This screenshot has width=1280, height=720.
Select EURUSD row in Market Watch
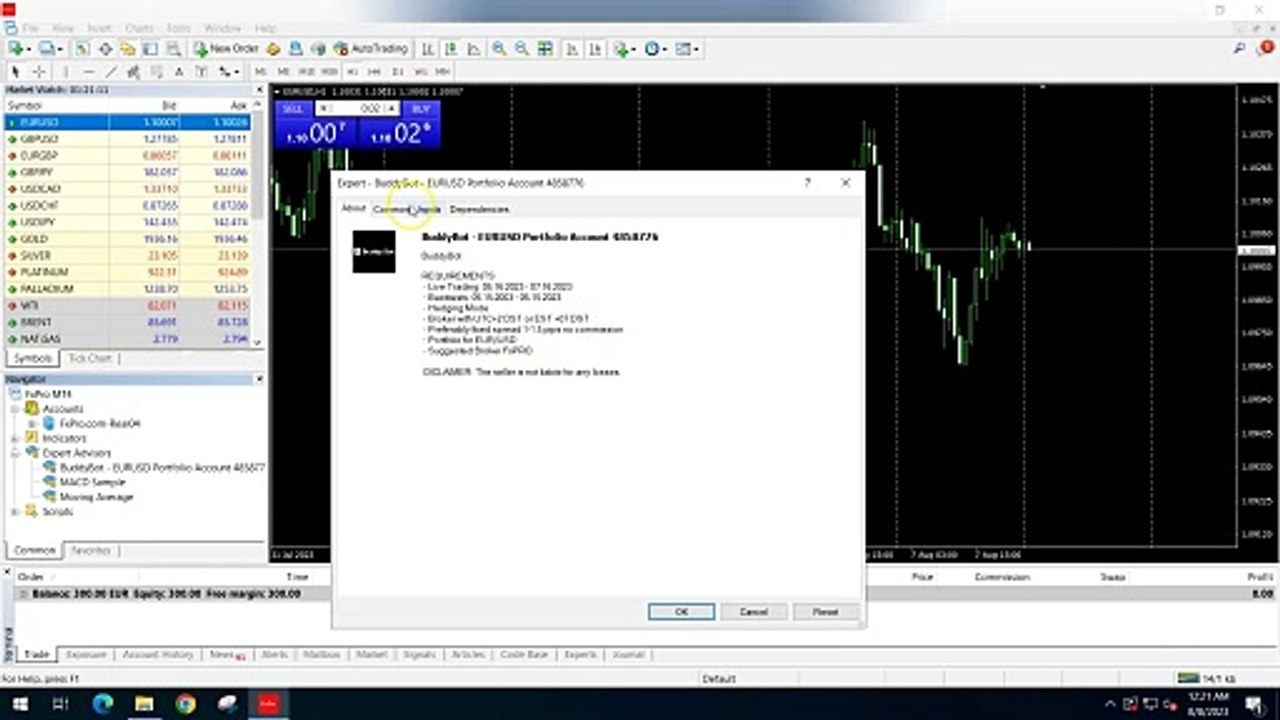(x=128, y=122)
